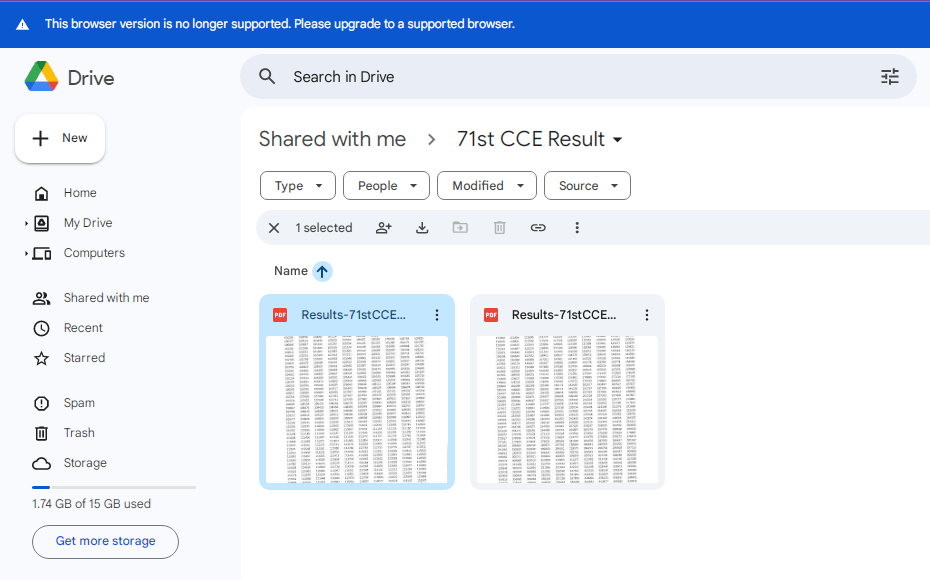Open advanced search filter options
Image resolution: width=930 pixels, height=580 pixels.
tap(889, 77)
